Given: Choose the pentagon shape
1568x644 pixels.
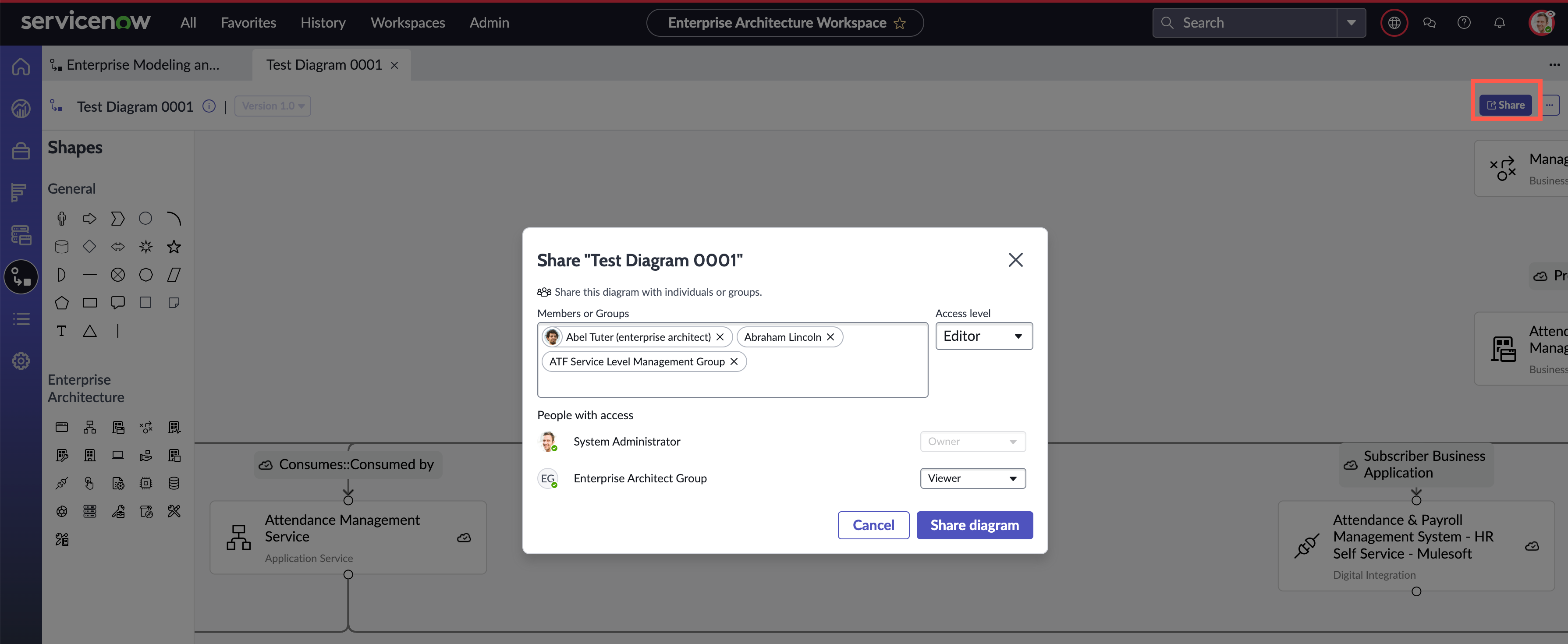Looking at the screenshot, I should [61, 303].
